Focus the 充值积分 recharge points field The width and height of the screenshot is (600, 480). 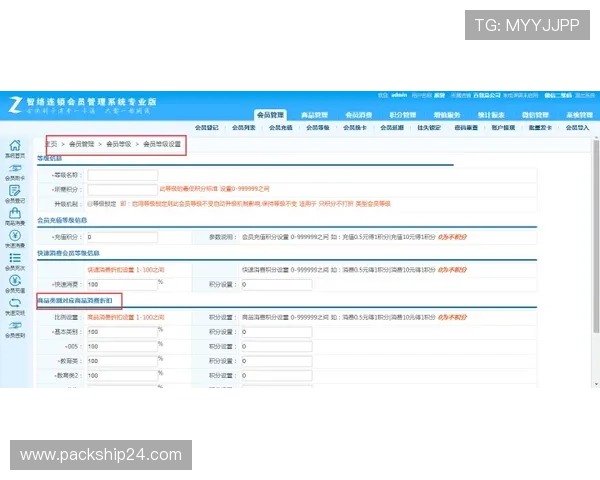pyautogui.click(x=122, y=237)
